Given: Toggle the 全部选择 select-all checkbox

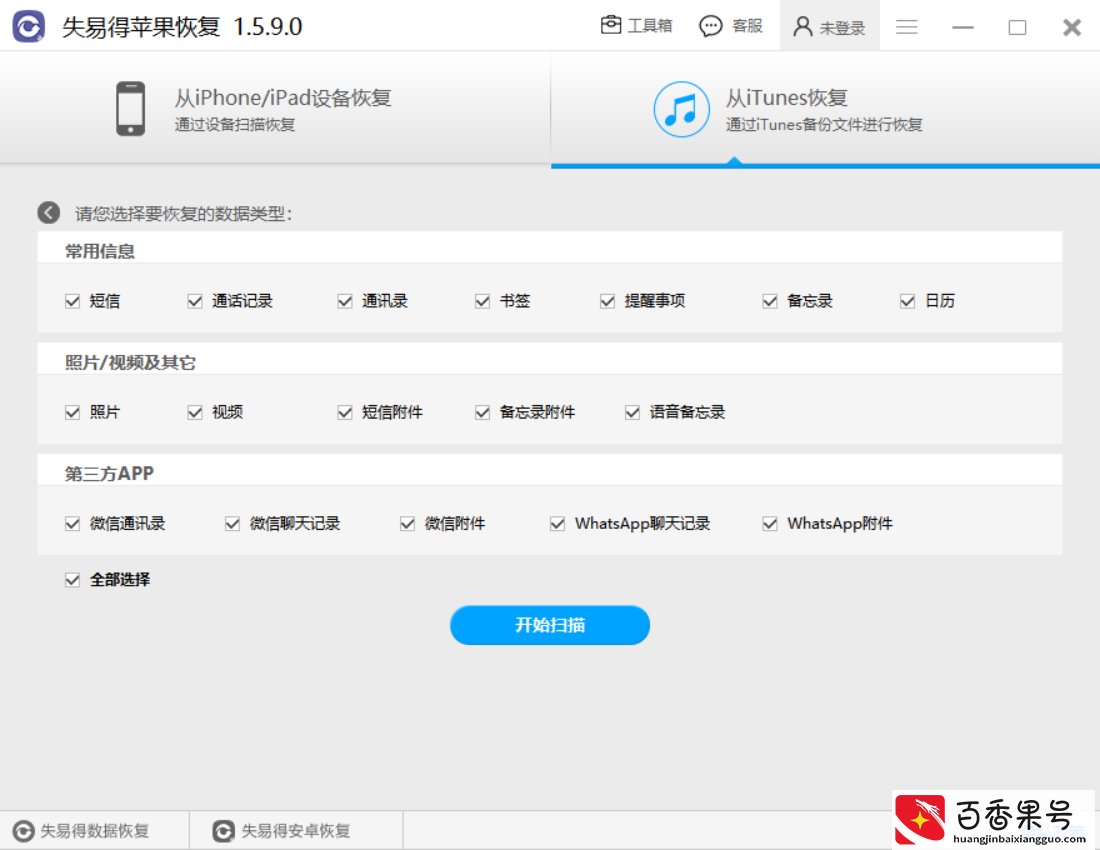Looking at the screenshot, I should pos(72,579).
